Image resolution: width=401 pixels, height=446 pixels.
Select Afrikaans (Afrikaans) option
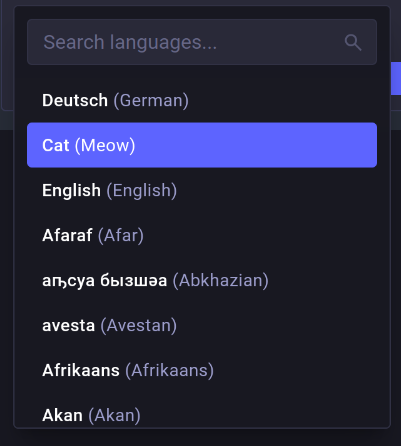[x=202, y=370]
